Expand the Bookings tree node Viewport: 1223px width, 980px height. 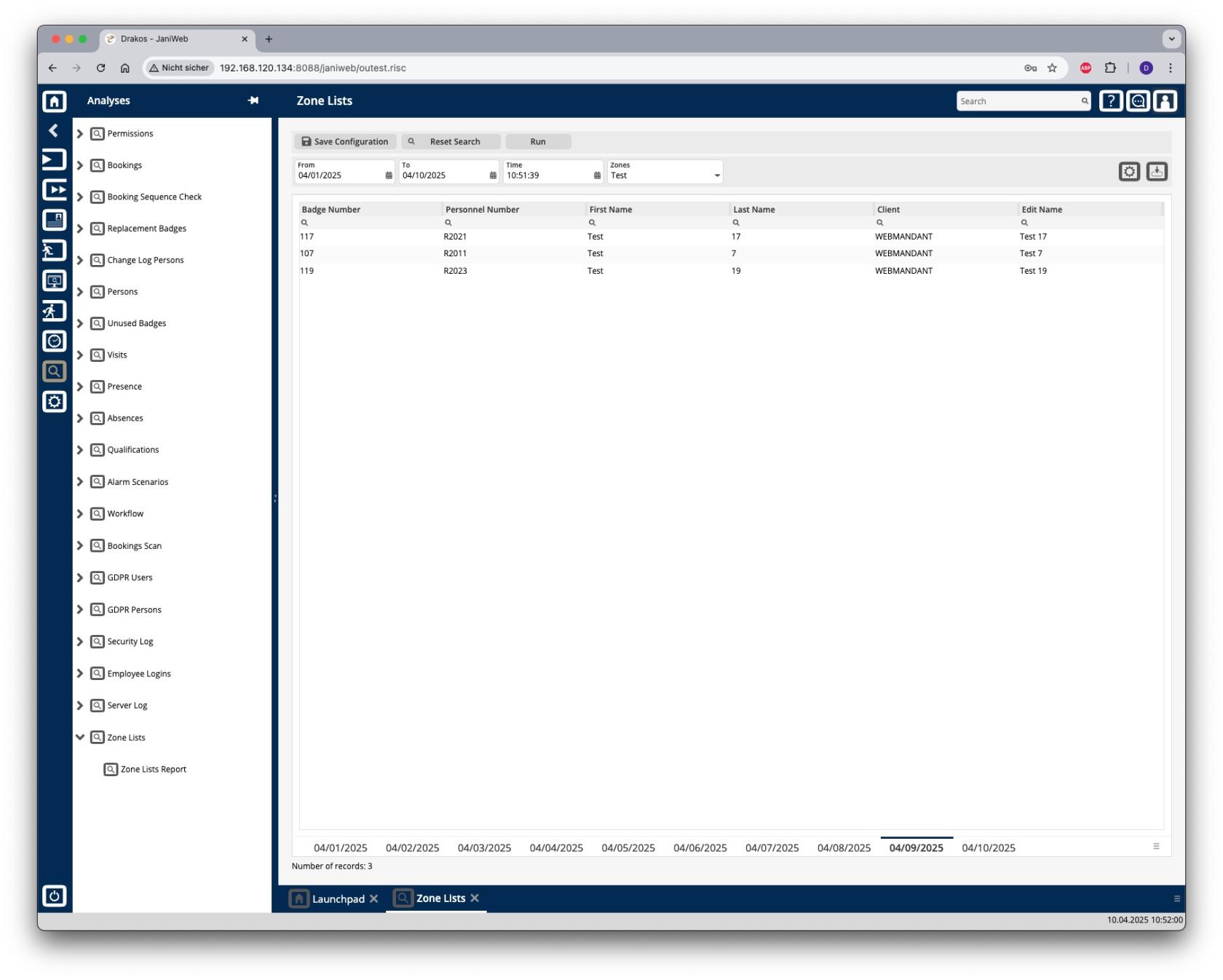(x=80, y=165)
